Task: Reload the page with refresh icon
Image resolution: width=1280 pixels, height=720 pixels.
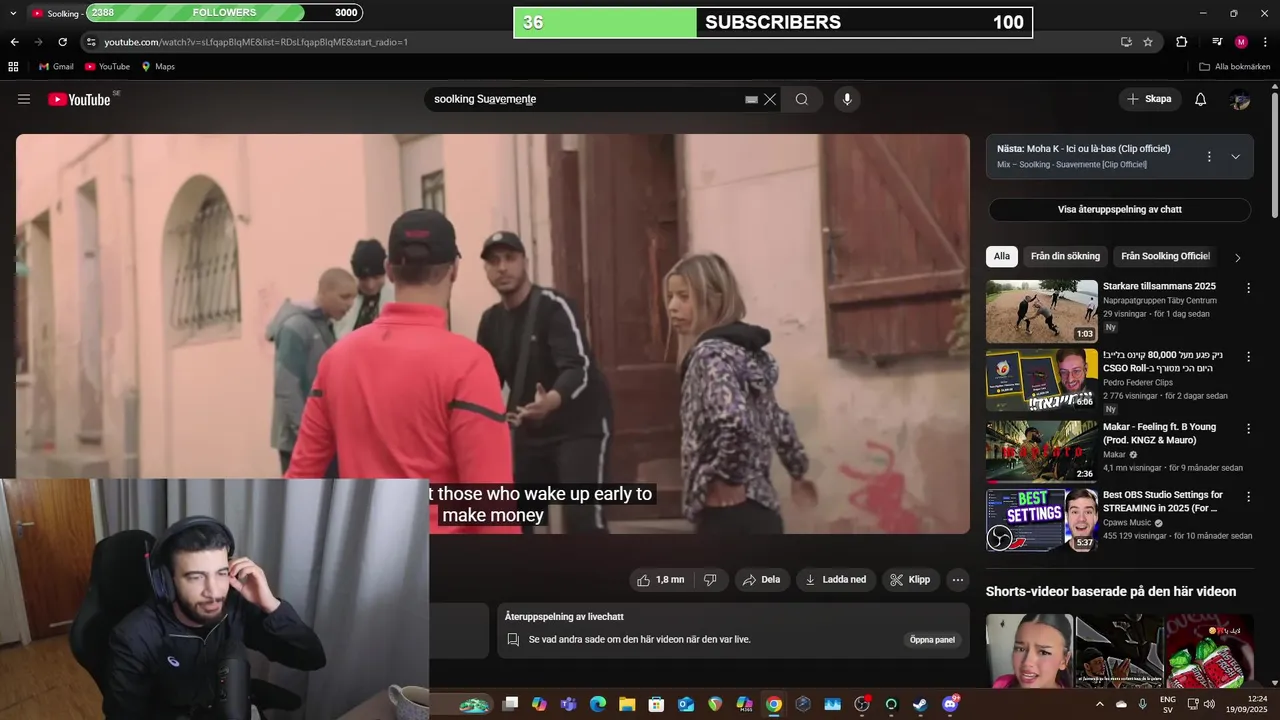Action: tap(62, 42)
